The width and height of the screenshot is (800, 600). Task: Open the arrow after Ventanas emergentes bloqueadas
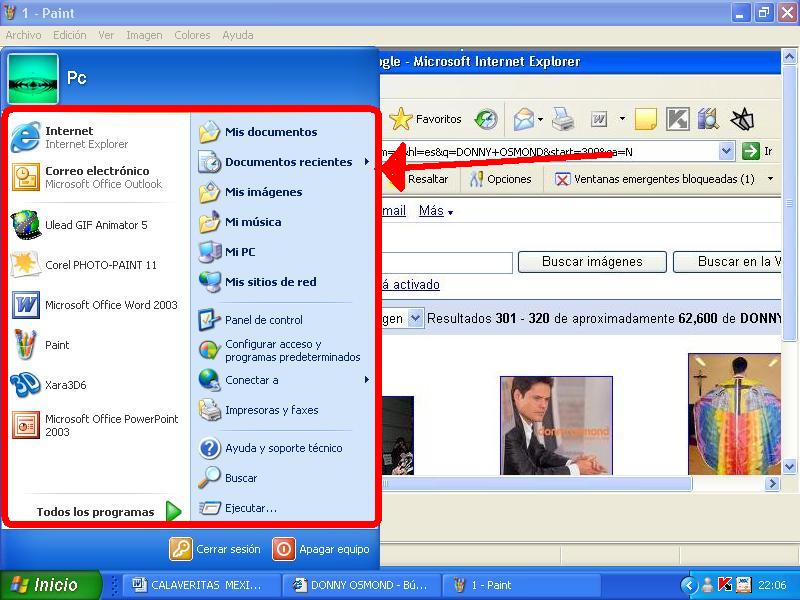(x=770, y=179)
